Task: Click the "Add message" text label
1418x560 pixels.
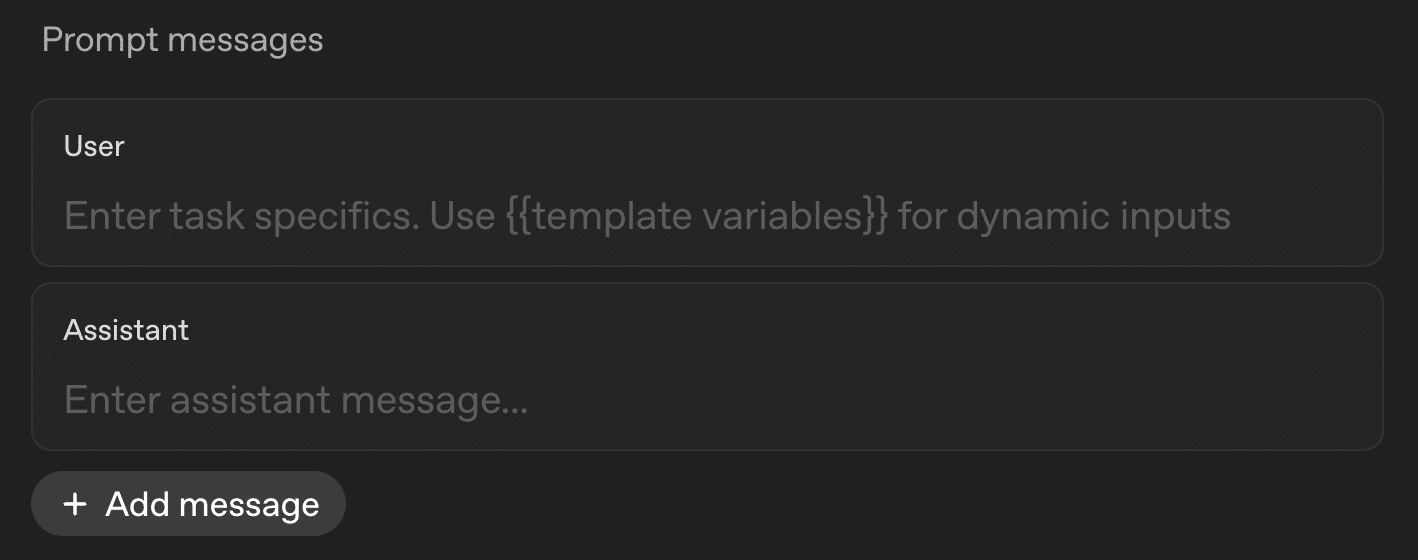Action: 212,504
